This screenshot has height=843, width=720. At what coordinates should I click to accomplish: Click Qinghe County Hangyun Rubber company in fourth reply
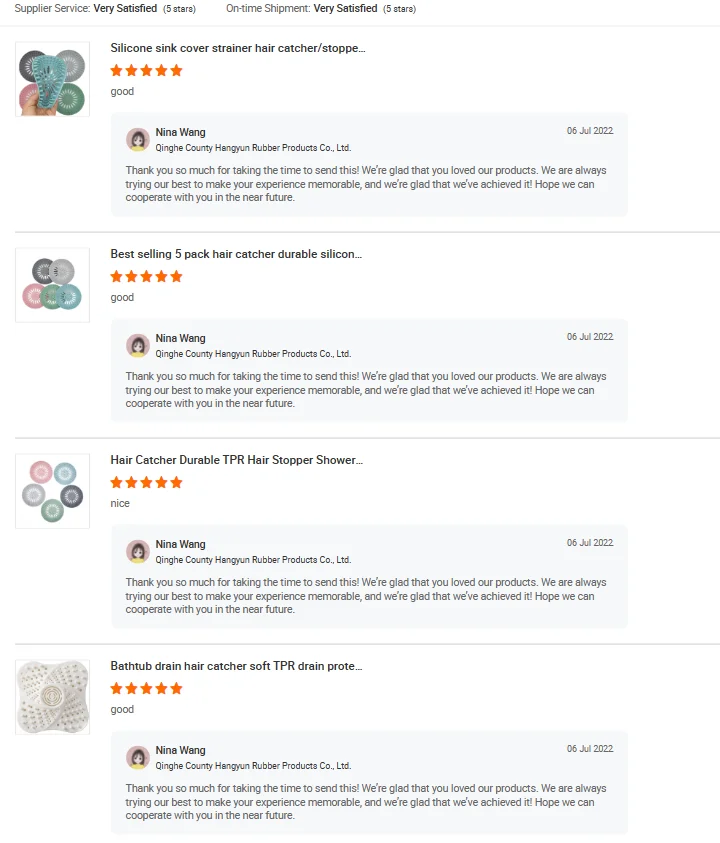tap(253, 766)
